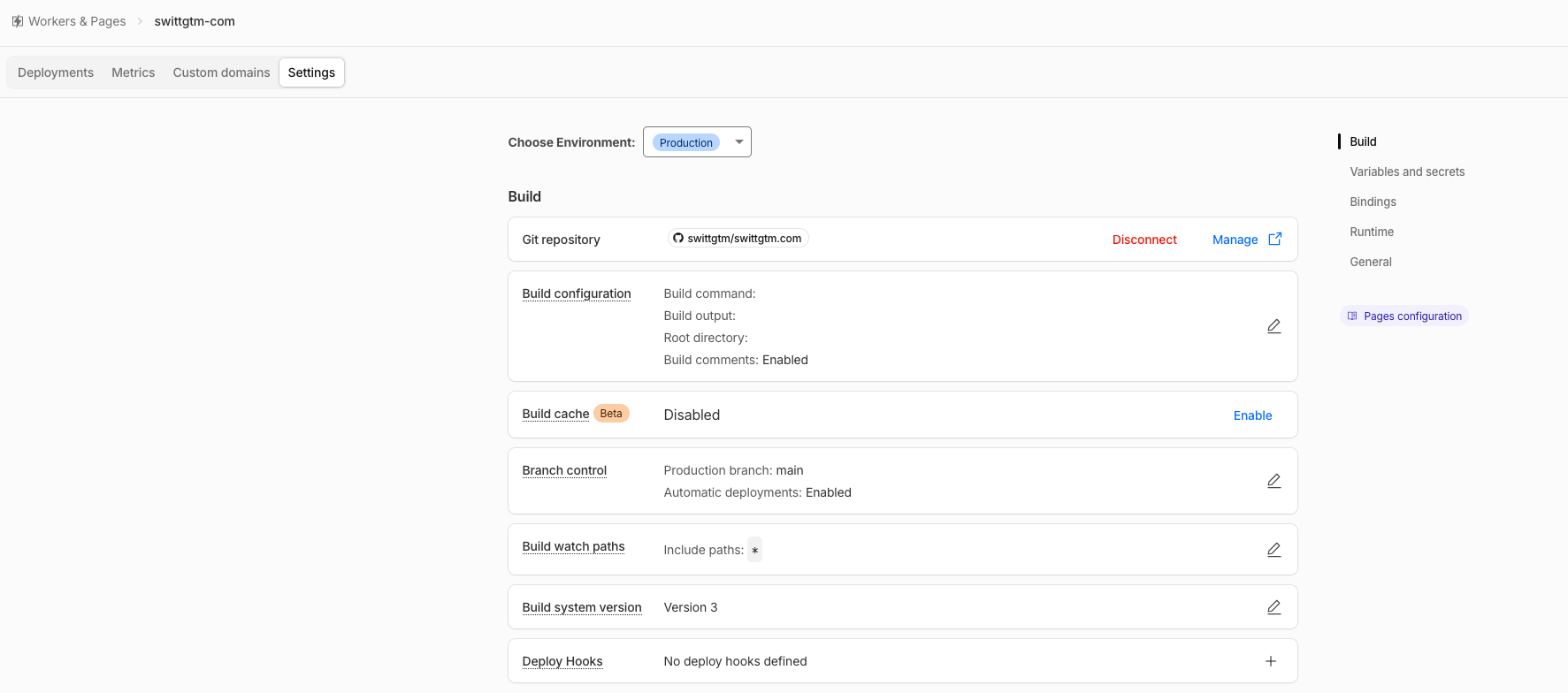Viewport: 1568px width, 693px height.
Task: Click the 'Disabled' build cache status
Action: (x=692, y=415)
